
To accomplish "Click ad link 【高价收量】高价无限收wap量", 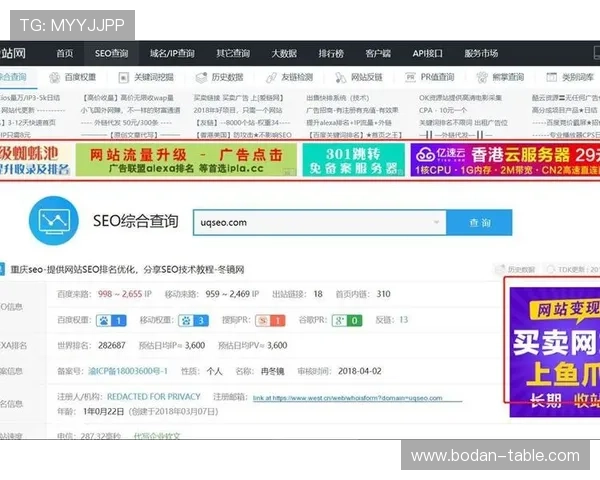I will tap(128, 98).
